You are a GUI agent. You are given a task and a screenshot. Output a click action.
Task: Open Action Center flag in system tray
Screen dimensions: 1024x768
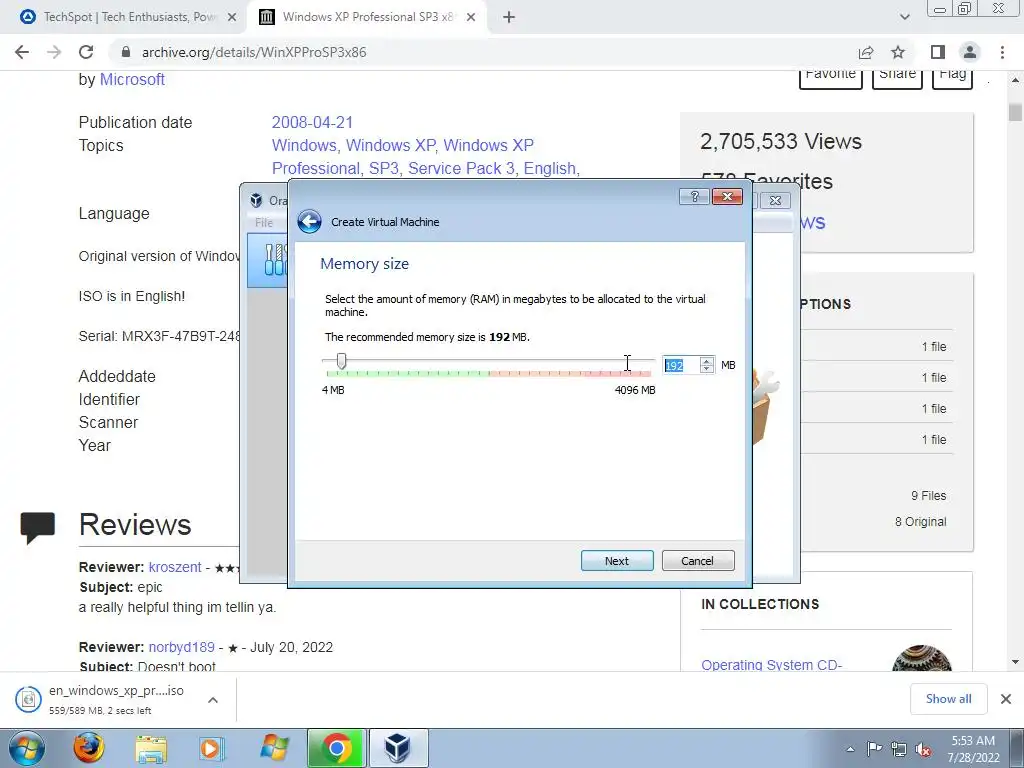[x=874, y=749]
